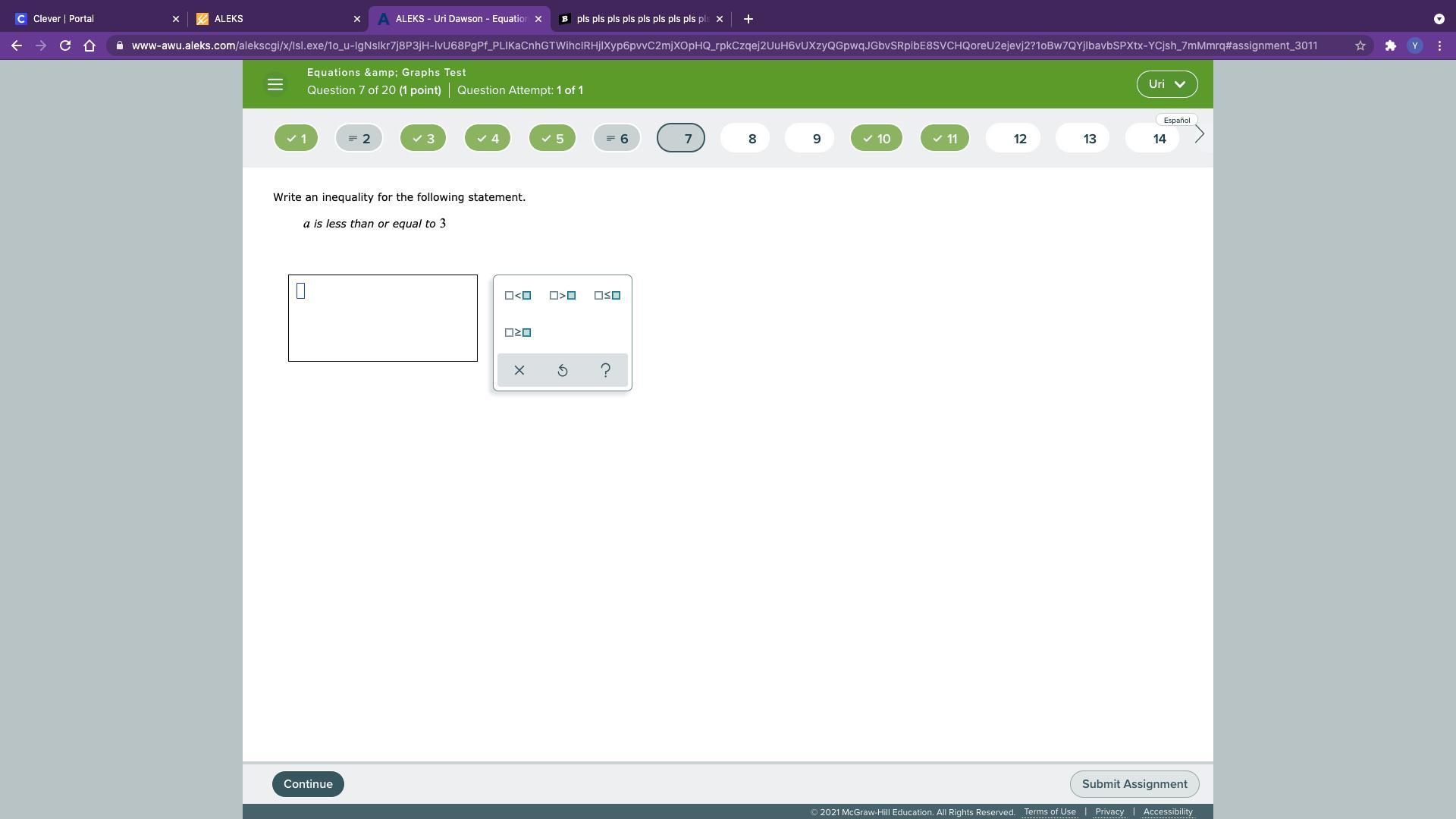
Task: Jump to completed question 10
Action: pyautogui.click(x=876, y=139)
